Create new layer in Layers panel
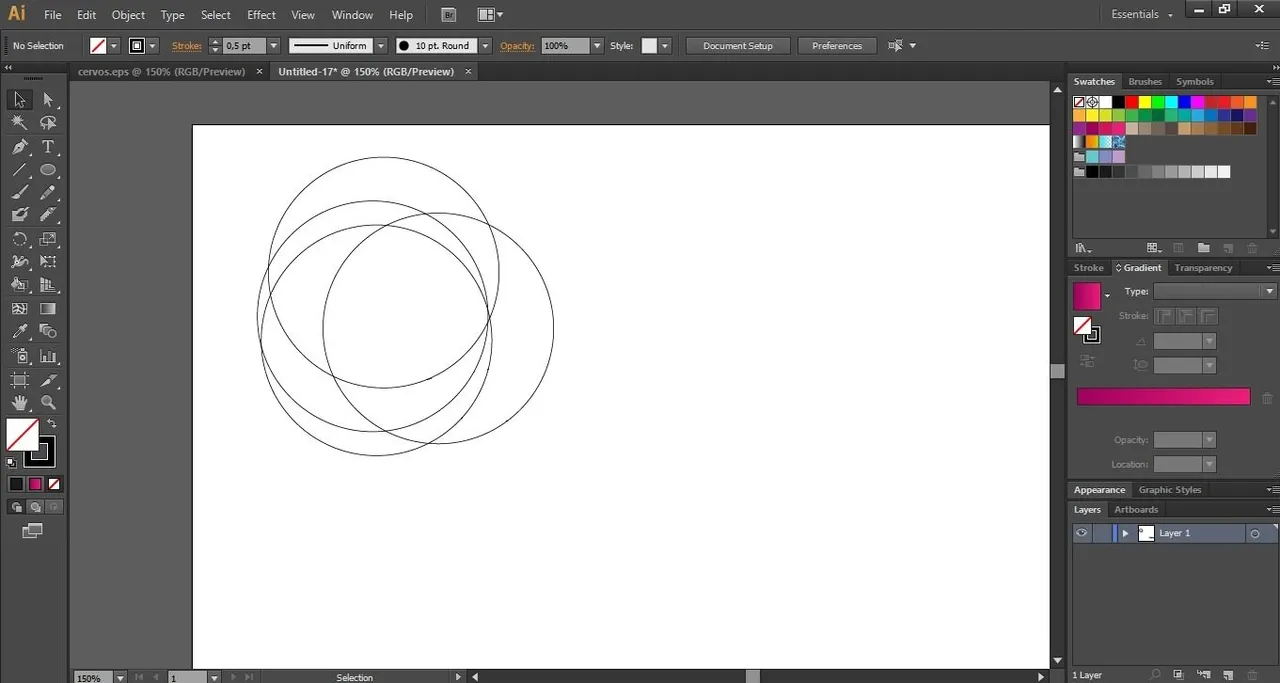The height and width of the screenshot is (683, 1280). (1228, 675)
